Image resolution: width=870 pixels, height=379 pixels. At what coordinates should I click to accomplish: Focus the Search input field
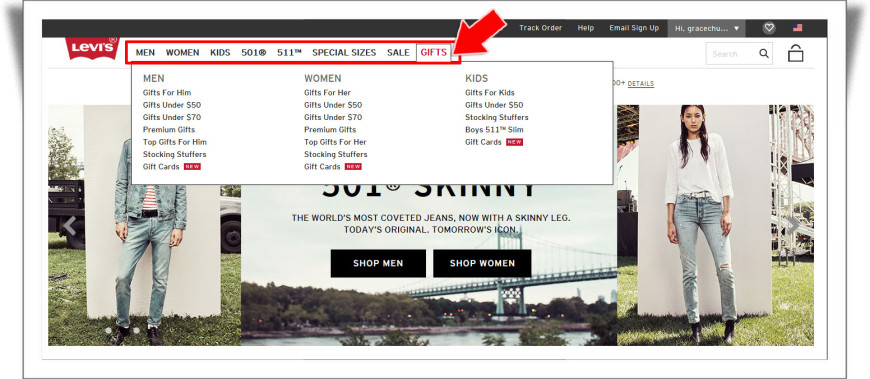pyautogui.click(x=731, y=54)
